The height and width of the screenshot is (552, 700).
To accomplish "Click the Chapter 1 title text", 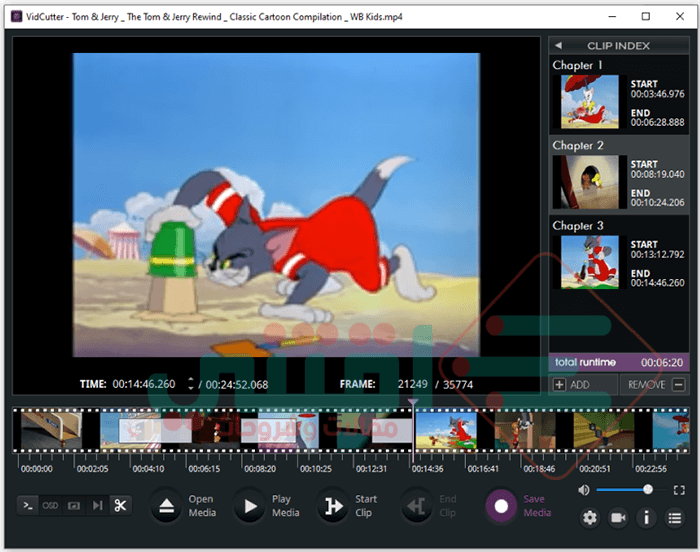I will tap(578, 65).
